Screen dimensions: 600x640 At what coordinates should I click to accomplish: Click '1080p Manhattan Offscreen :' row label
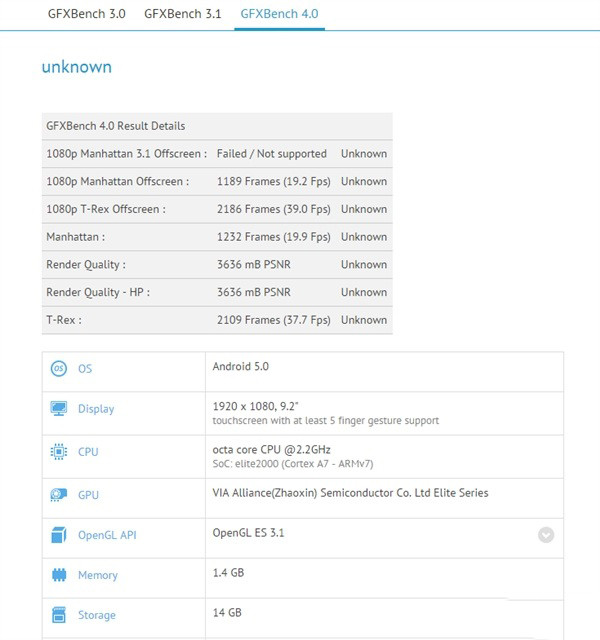tap(118, 182)
